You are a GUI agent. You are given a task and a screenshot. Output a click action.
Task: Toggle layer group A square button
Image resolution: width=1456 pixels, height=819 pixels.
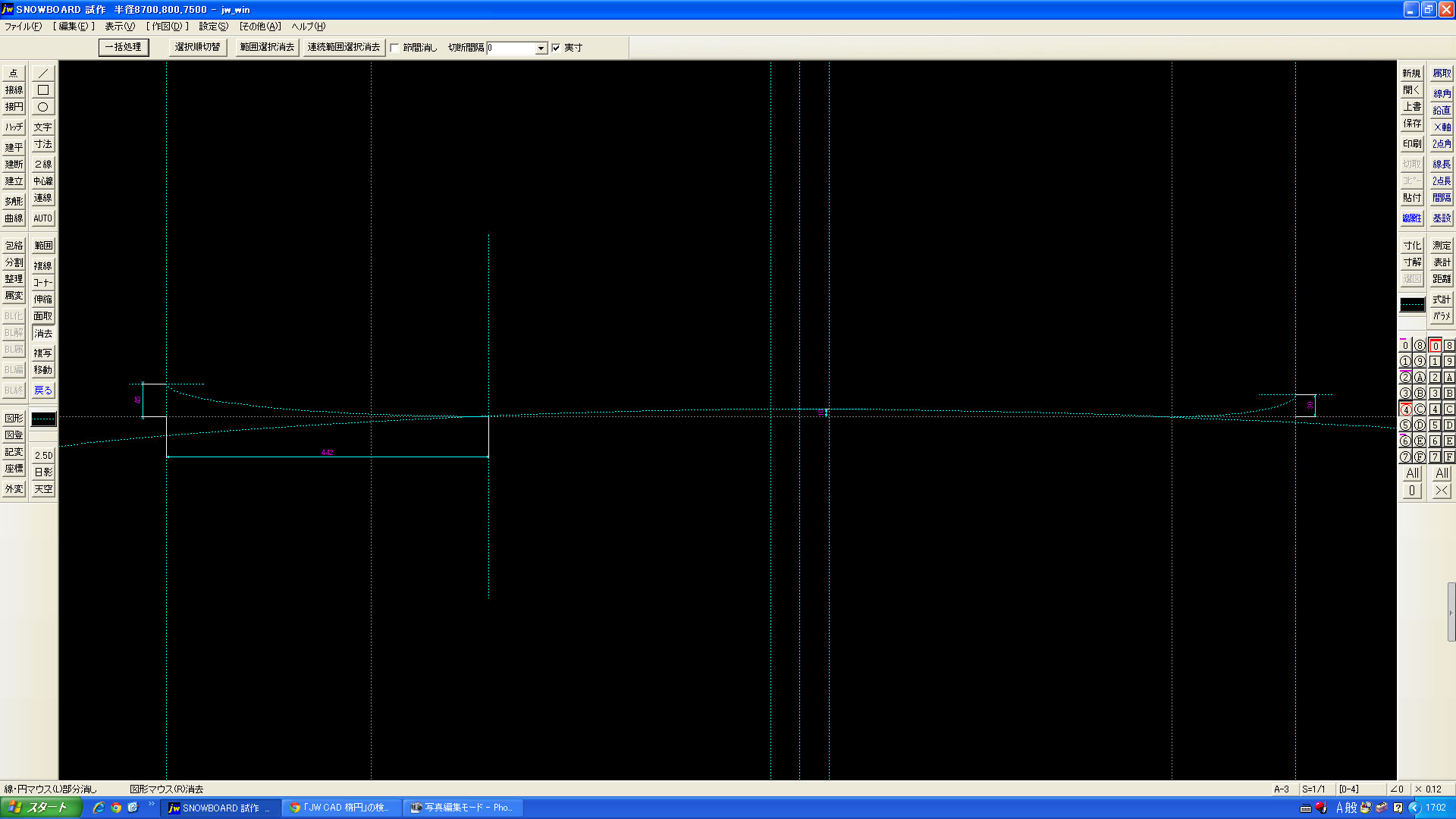[1449, 378]
